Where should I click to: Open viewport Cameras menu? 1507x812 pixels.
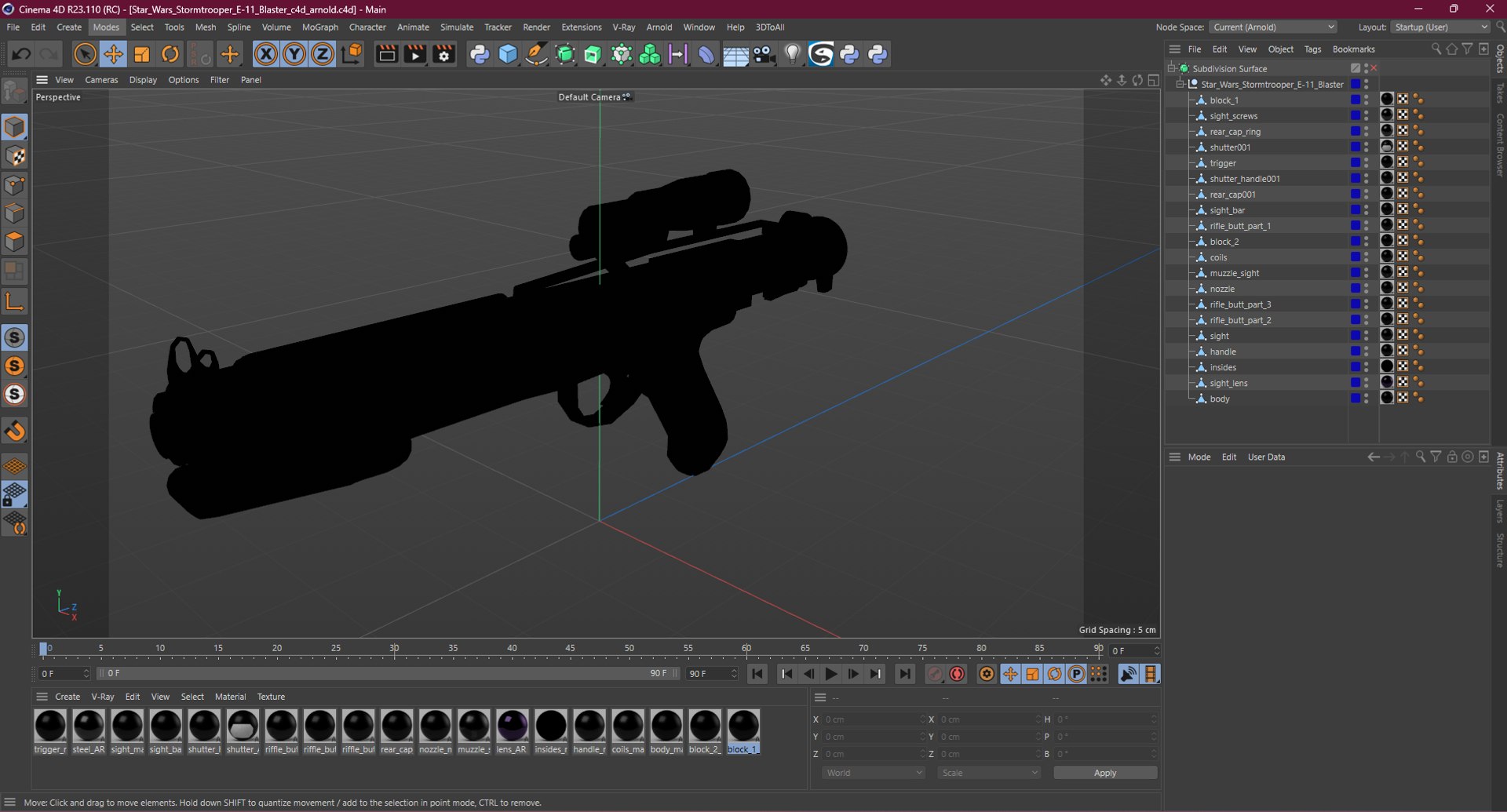click(101, 80)
